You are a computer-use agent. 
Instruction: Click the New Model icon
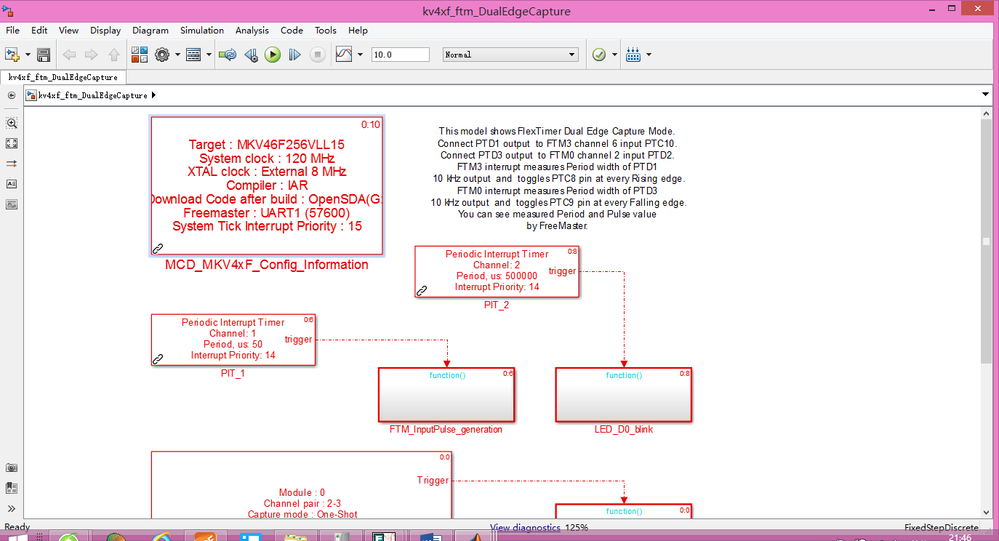coord(12,55)
